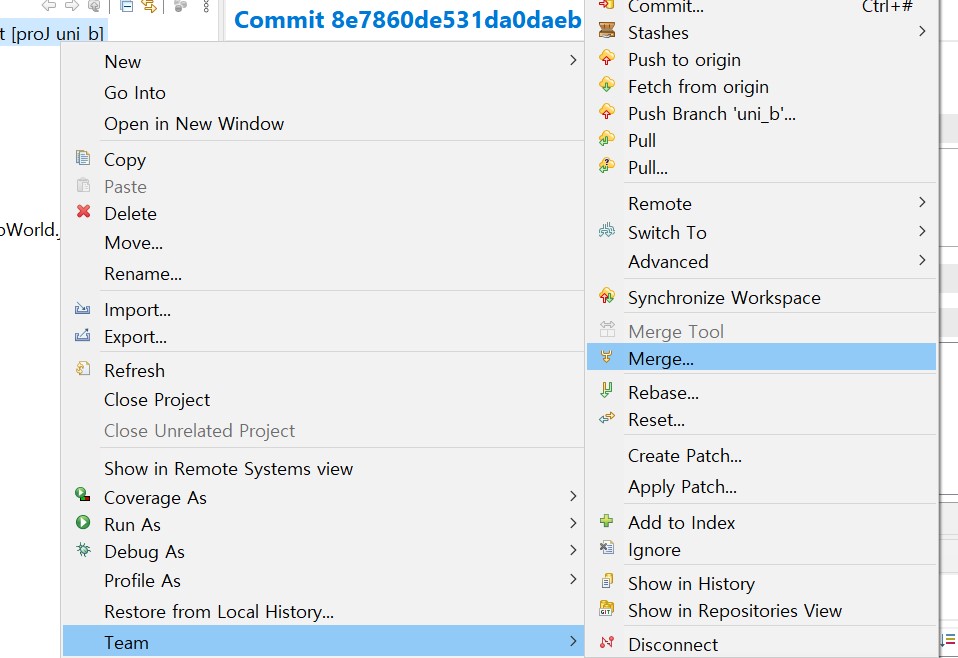Image resolution: width=958 pixels, height=658 pixels.
Task: Choose Apply Patch... in Team submenu
Action: (x=761, y=487)
